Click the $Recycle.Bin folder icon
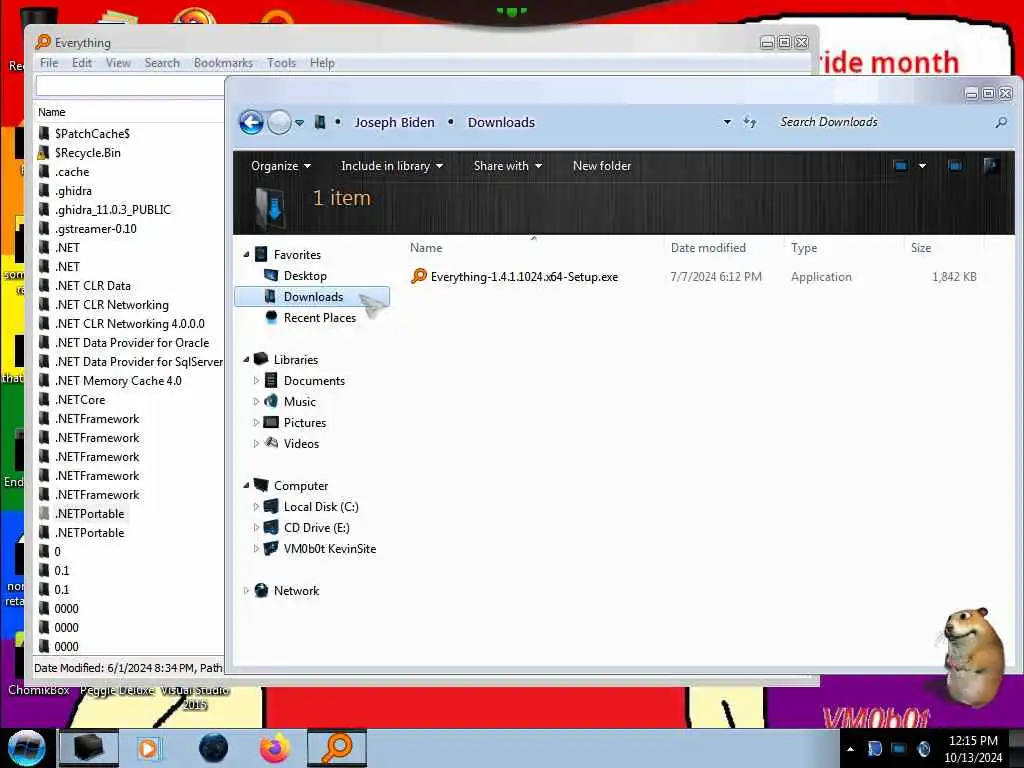 point(43,153)
